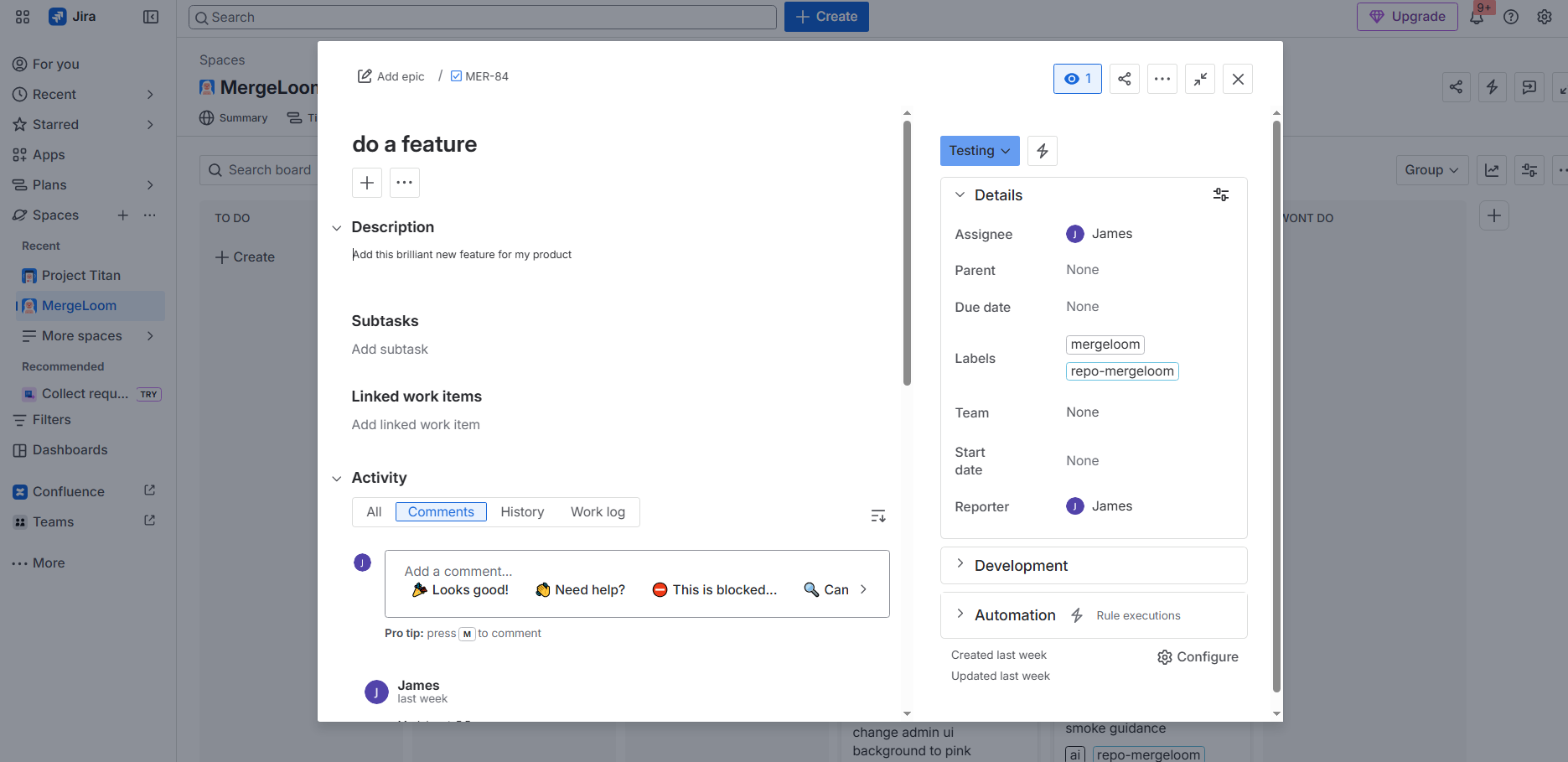
Task: Click the repo-mergeloom label in Details
Action: [1122, 371]
